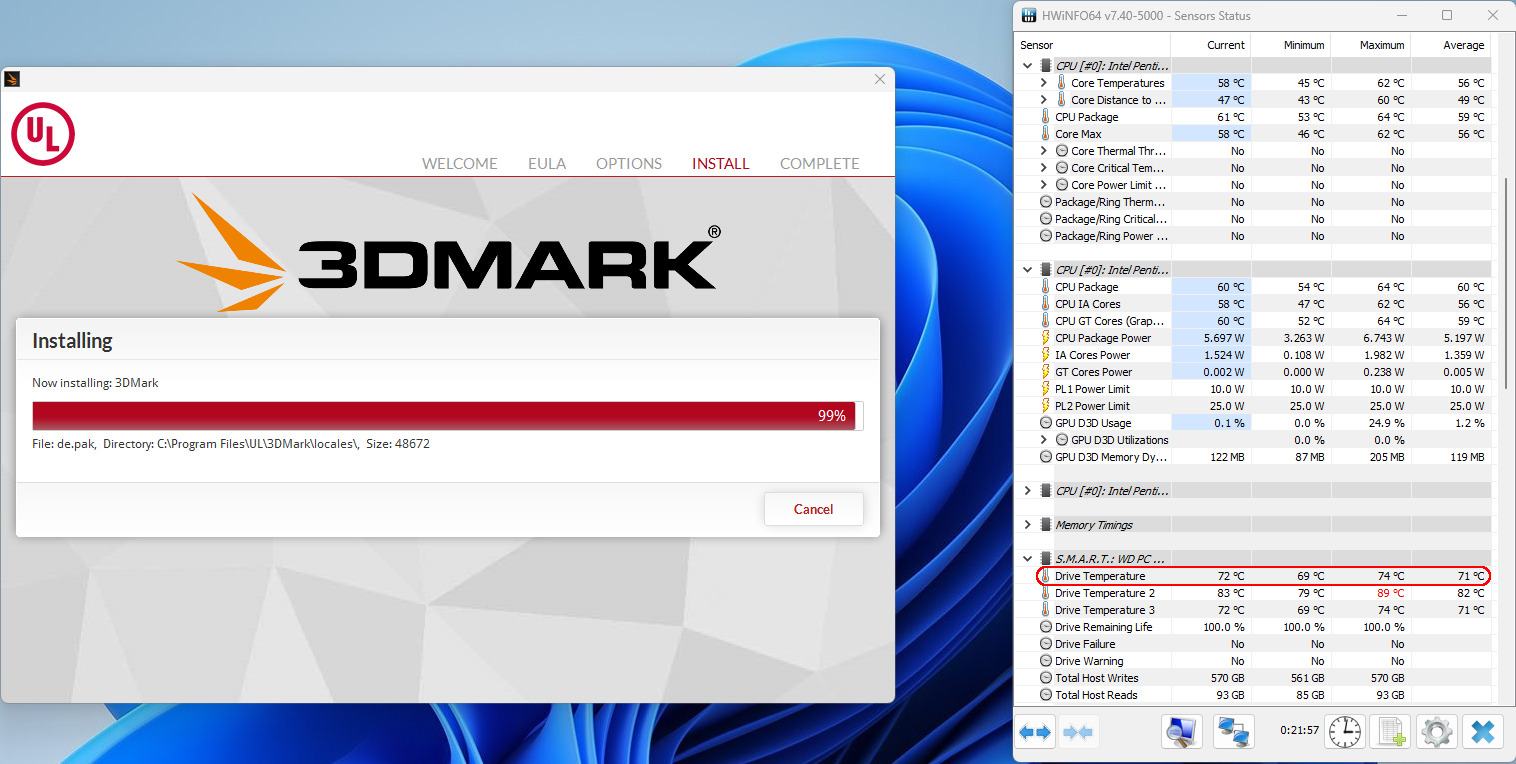Click the icon beside PL1 Power Limit
Screen dimensions: 1516x764
[1045, 389]
